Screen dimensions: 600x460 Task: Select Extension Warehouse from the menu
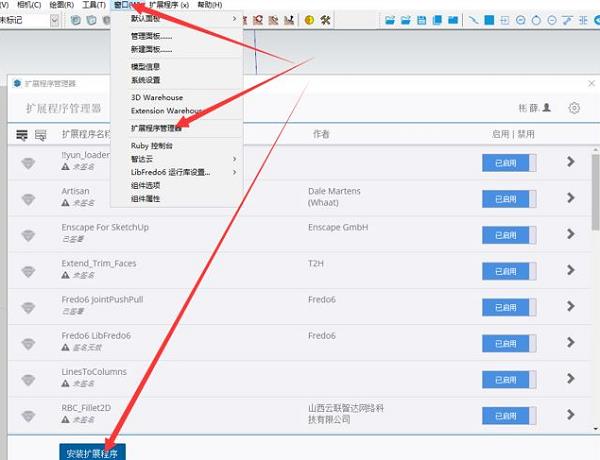(x=166, y=111)
